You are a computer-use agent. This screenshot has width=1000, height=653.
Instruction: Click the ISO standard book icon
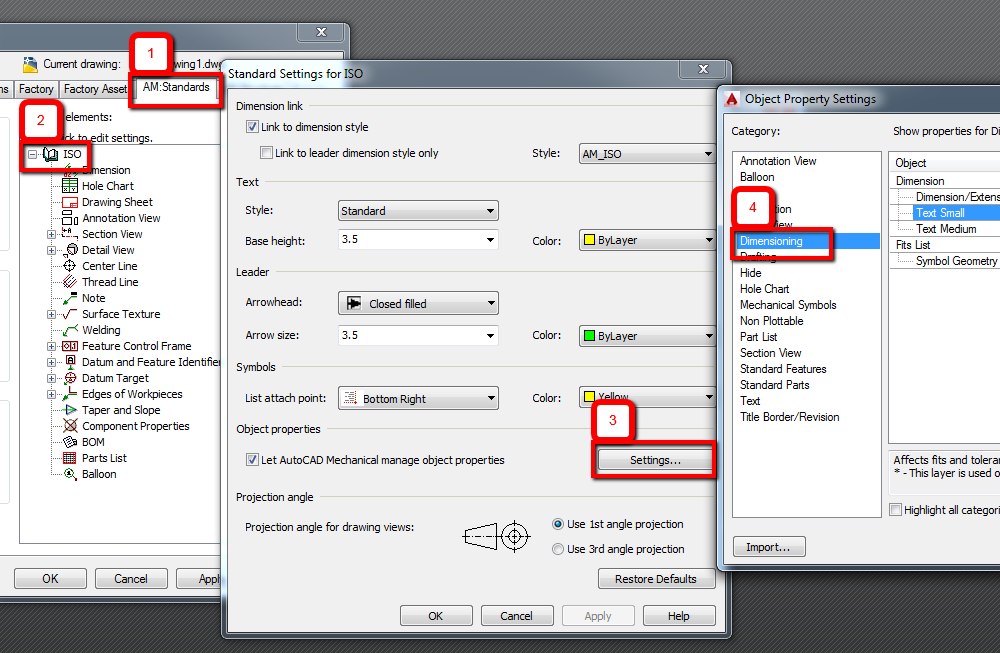point(50,154)
